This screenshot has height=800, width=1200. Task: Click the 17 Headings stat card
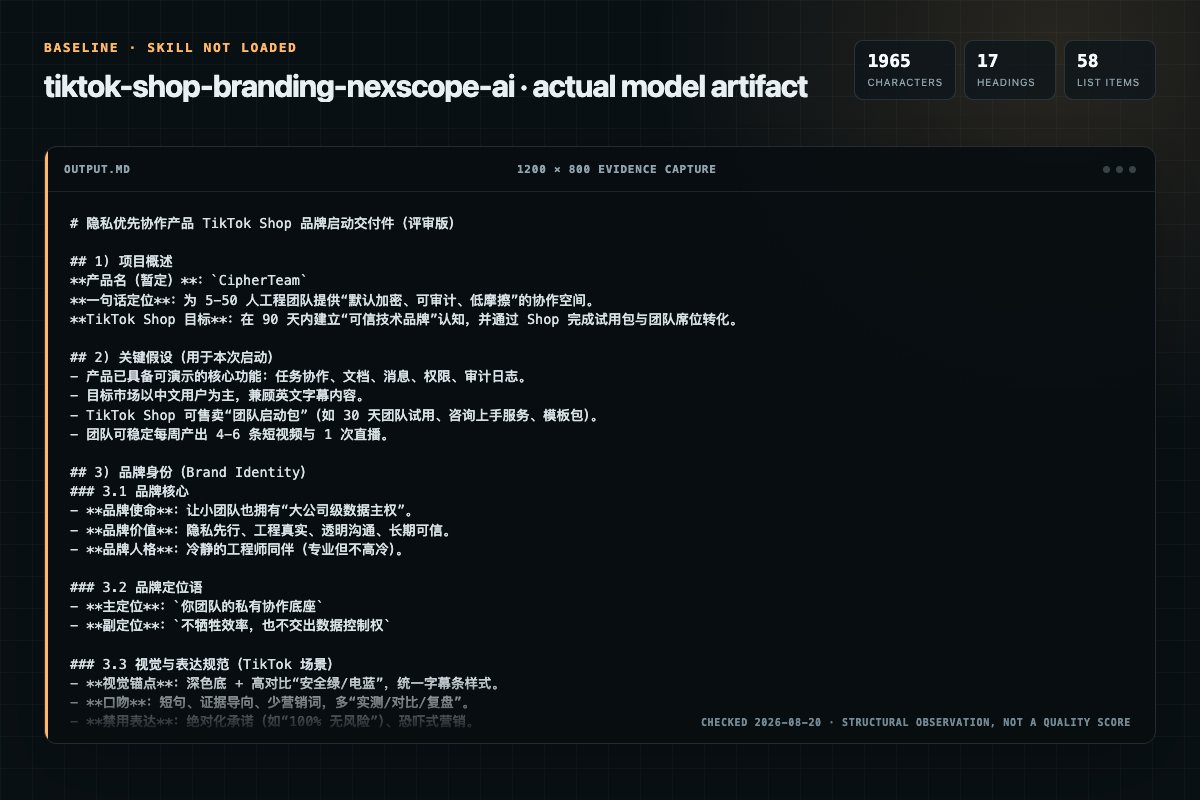[1010, 70]
